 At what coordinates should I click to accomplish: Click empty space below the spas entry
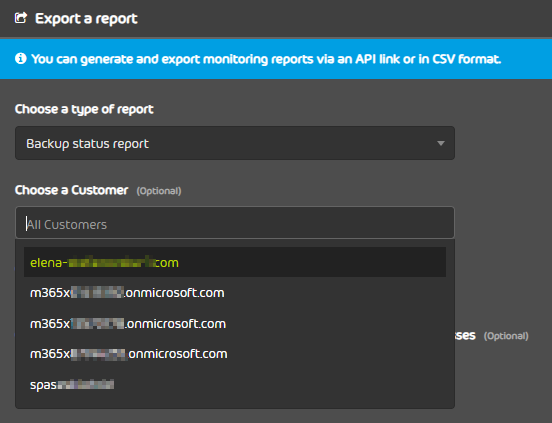(235, 403)
